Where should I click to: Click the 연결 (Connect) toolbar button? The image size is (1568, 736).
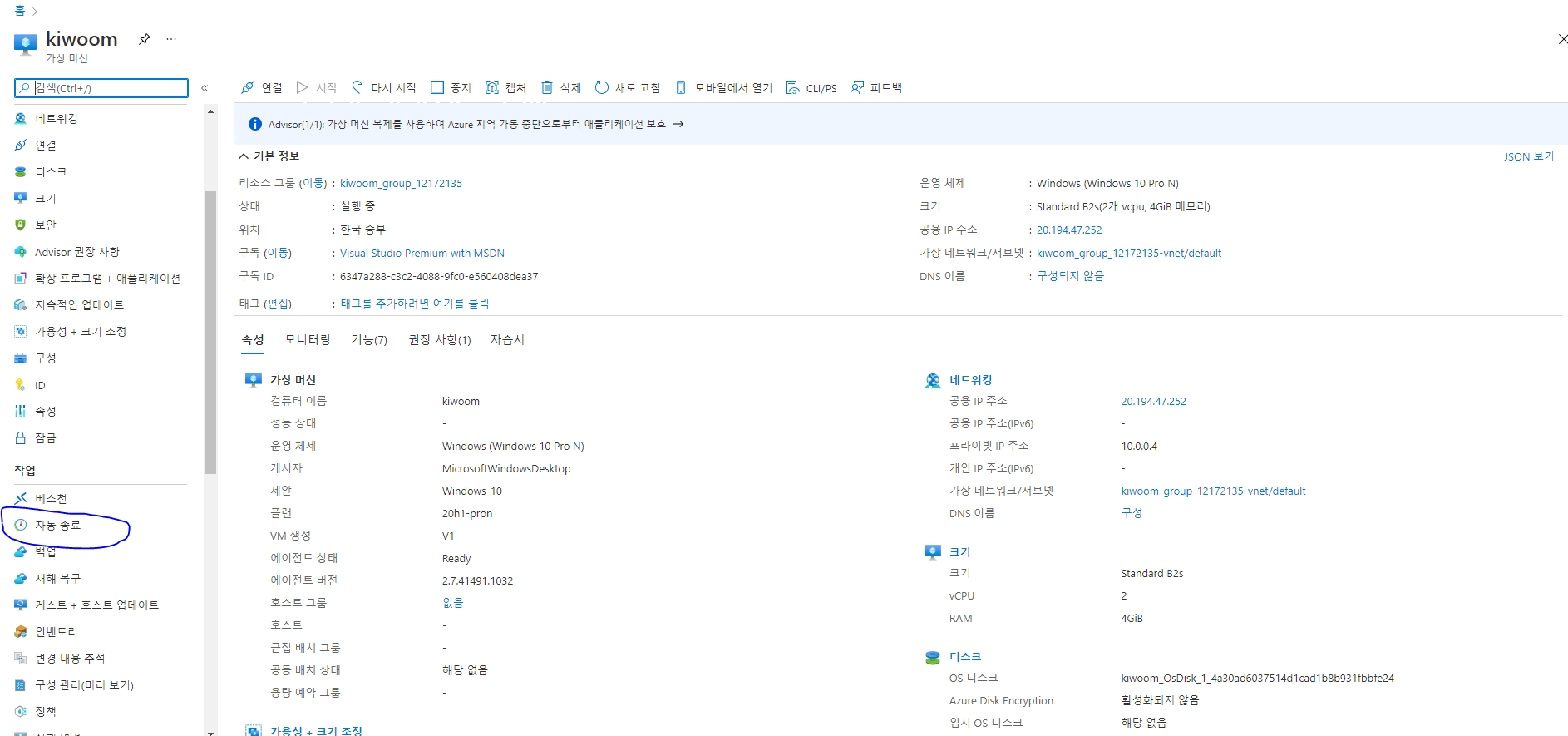click(261, 87)
